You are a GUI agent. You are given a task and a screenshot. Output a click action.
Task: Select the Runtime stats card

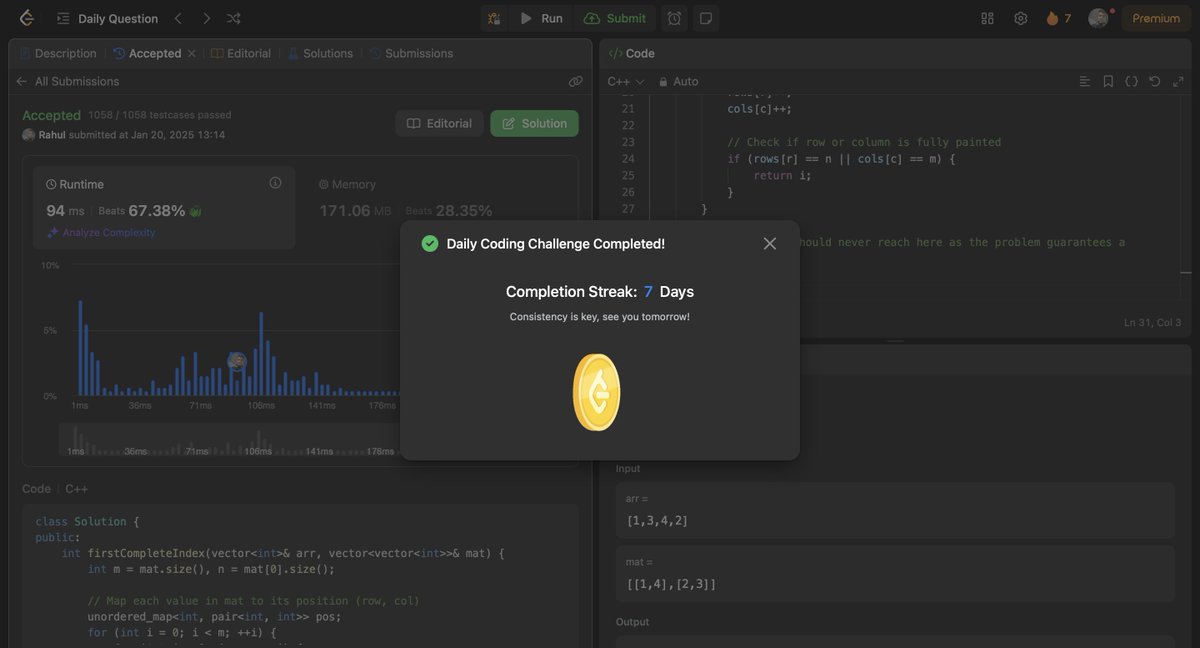click(x=164, y=206)
